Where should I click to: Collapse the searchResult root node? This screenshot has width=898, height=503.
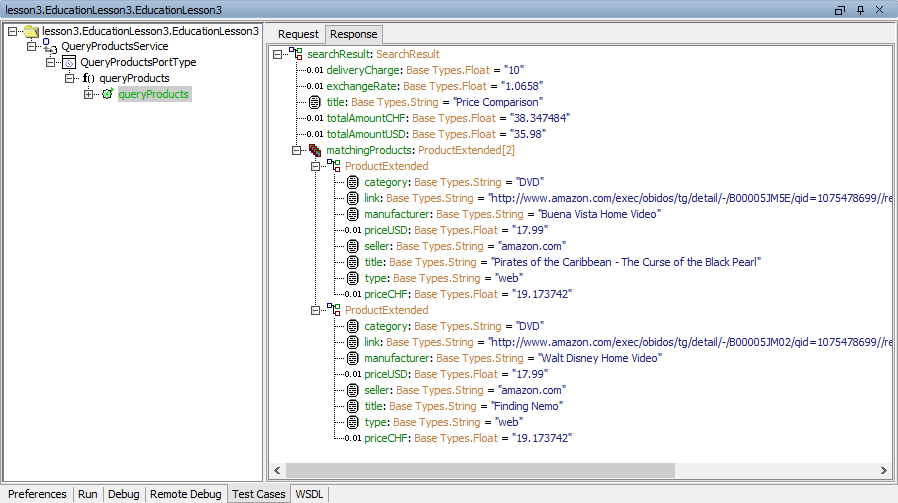(277, 54)
